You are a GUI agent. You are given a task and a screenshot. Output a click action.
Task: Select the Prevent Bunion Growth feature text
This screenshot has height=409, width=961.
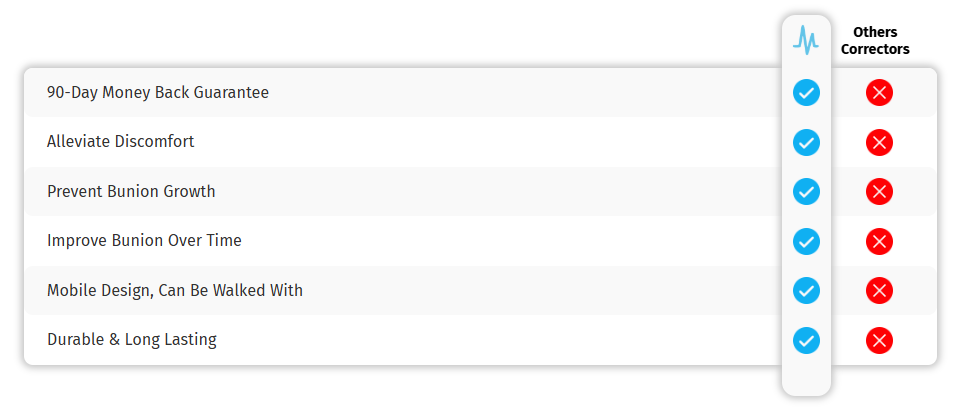[131, 191]
